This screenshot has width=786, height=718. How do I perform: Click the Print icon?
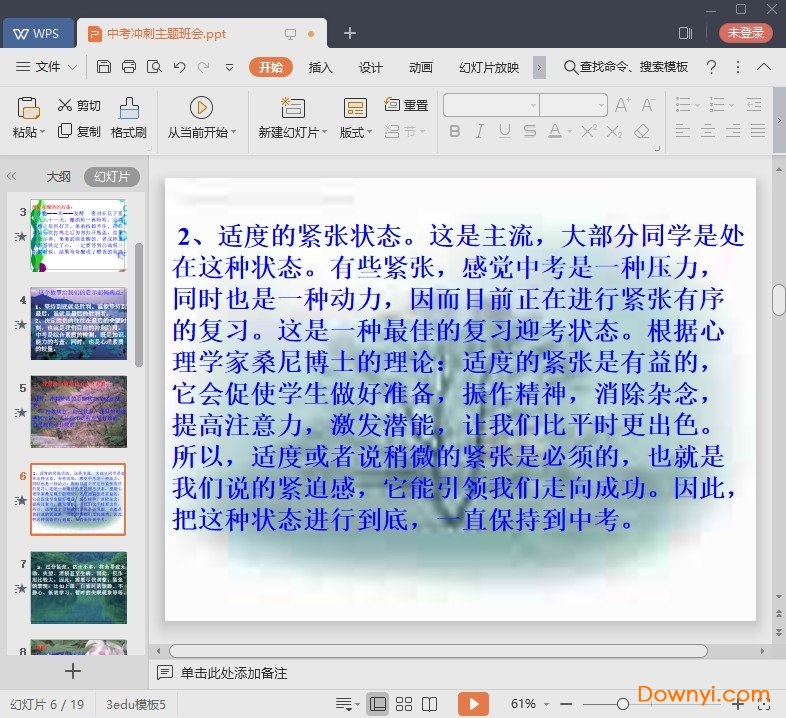coord(129,67)
